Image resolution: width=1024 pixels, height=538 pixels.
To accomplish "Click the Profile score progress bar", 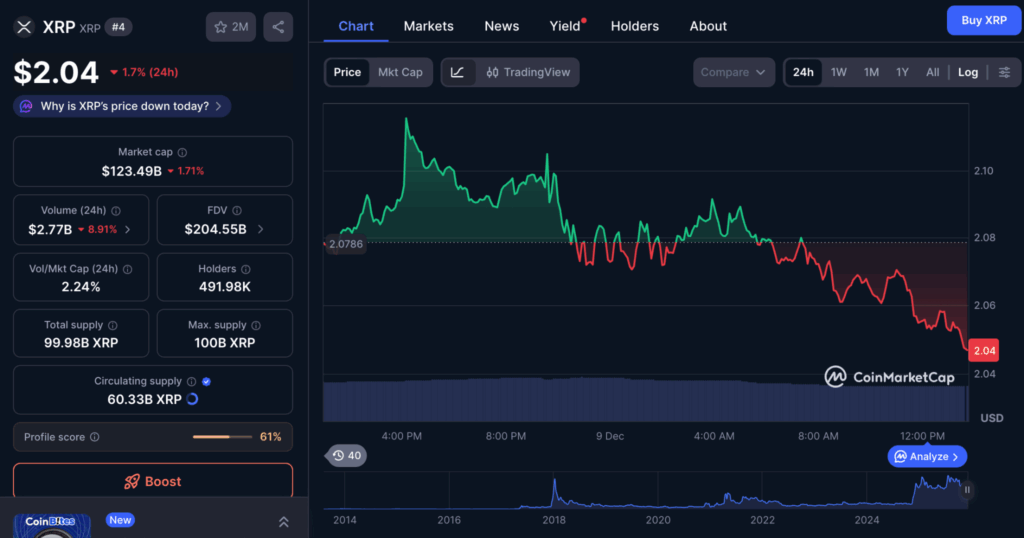I will tap(224, 437).
